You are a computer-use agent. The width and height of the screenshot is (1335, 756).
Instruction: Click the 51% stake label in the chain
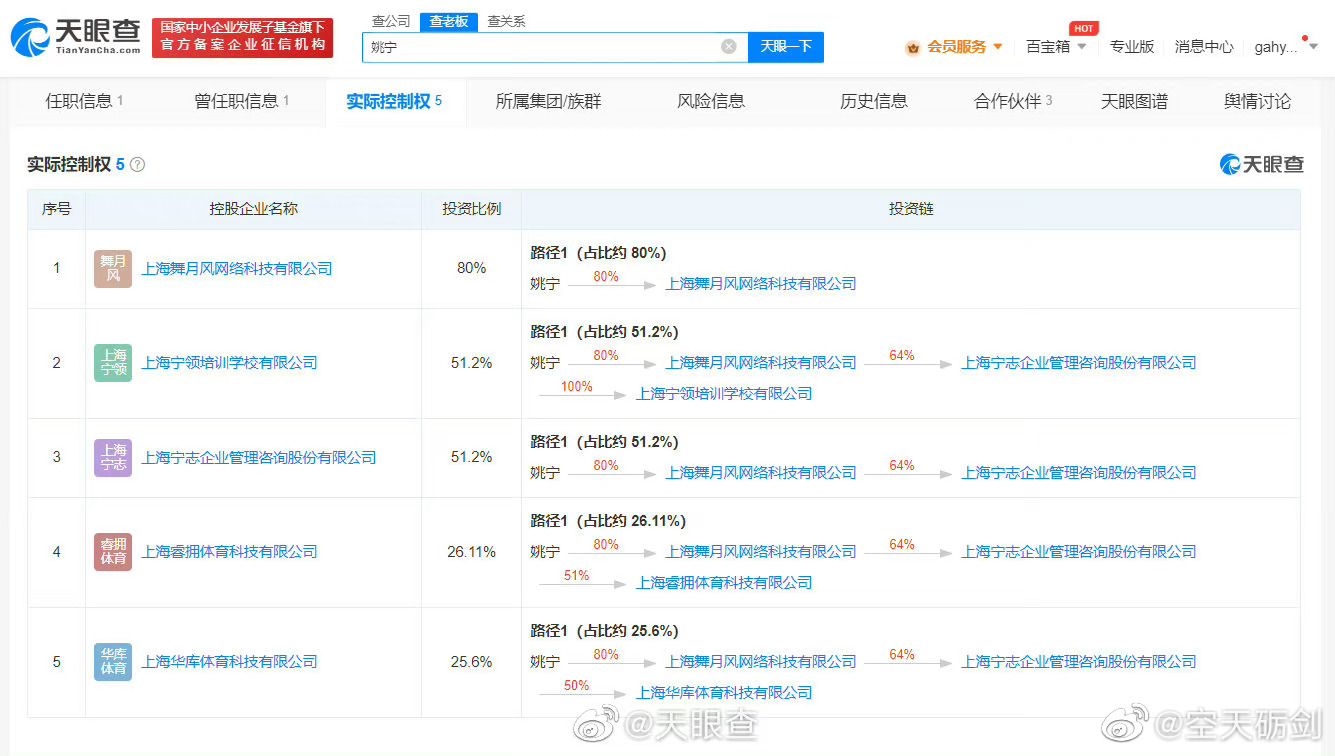tap(577, 576)
